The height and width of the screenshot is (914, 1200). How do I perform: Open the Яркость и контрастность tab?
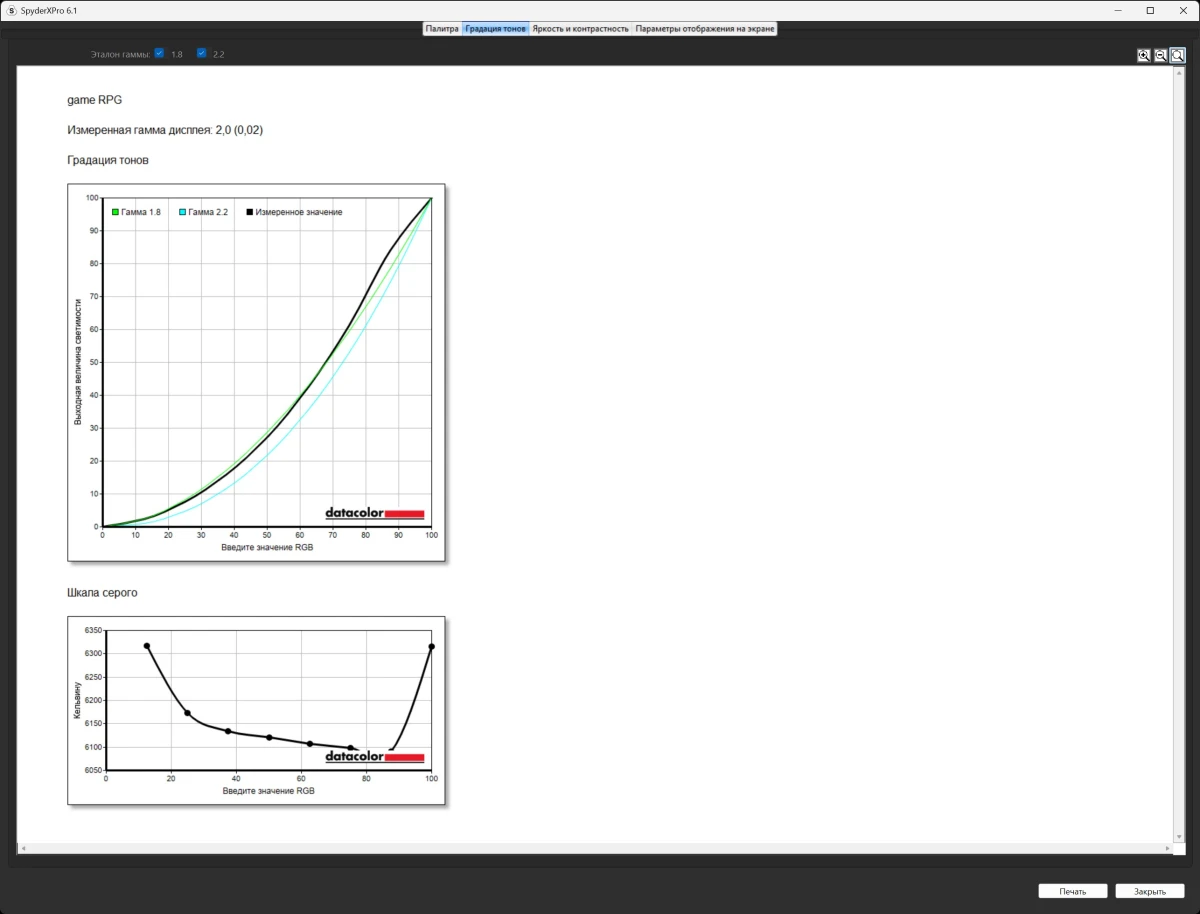coord(580,29)
